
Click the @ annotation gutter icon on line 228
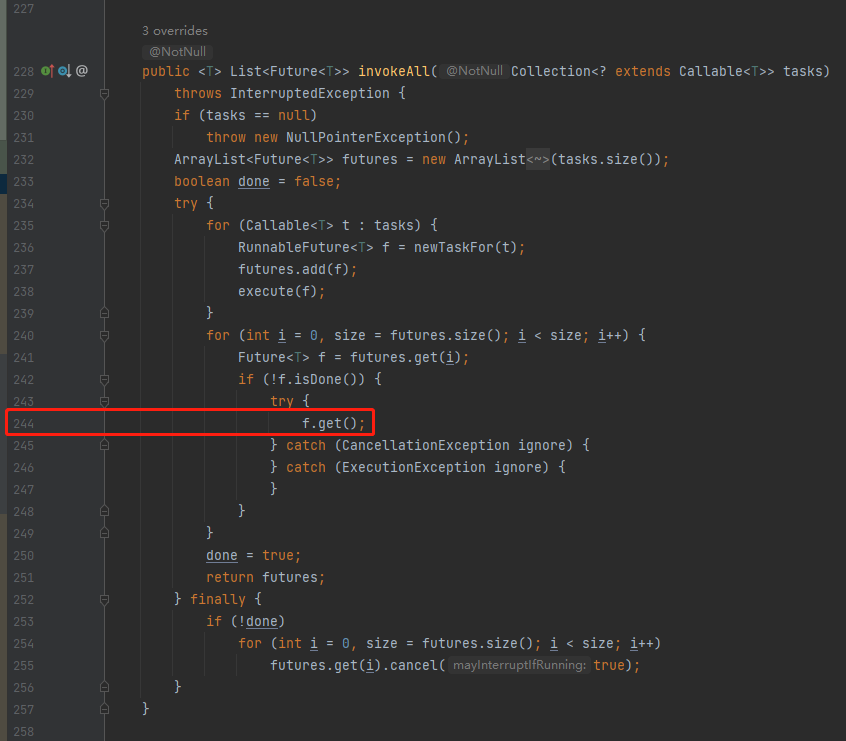click(82, 71)
